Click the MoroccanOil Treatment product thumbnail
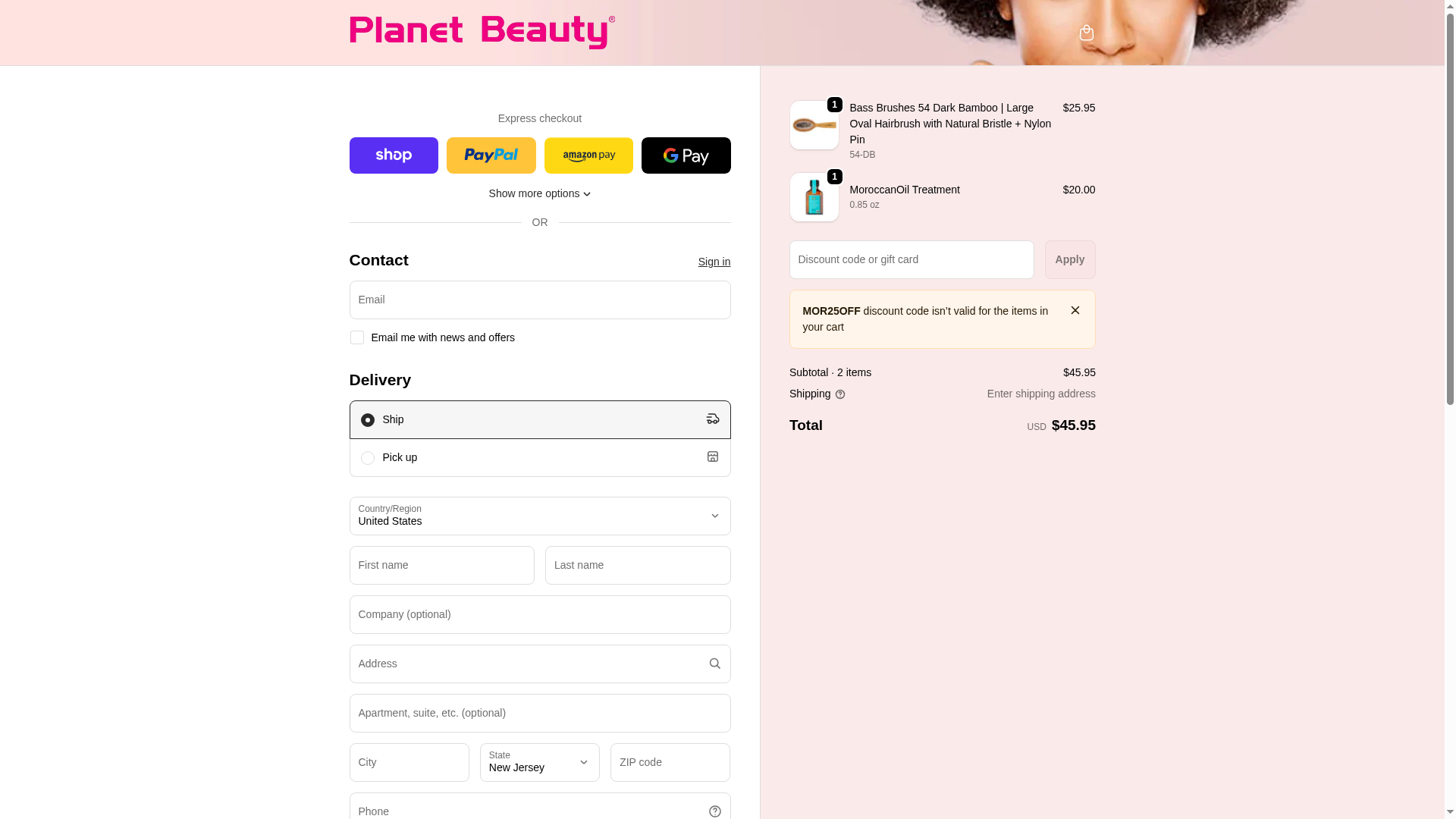1456x819 pixels. pos(814,197)
